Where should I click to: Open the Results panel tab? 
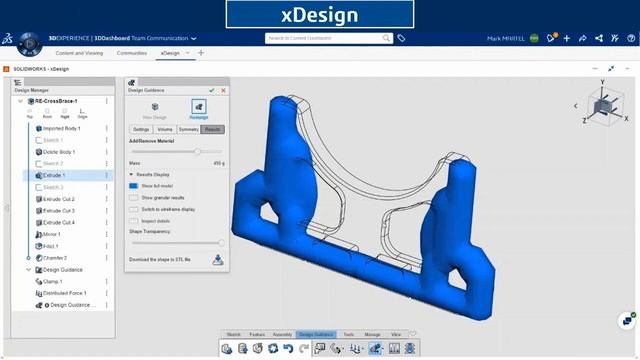213,129
